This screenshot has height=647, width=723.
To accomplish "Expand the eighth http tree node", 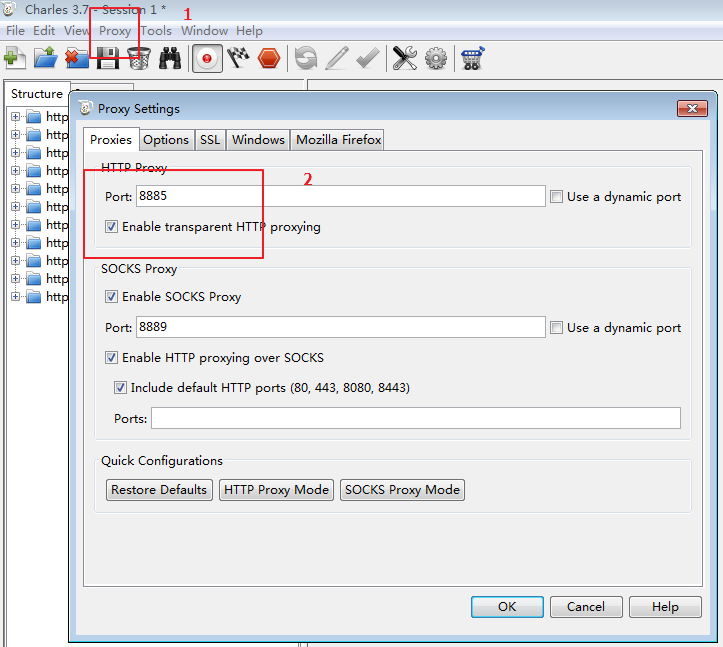I will coord(16,243).
